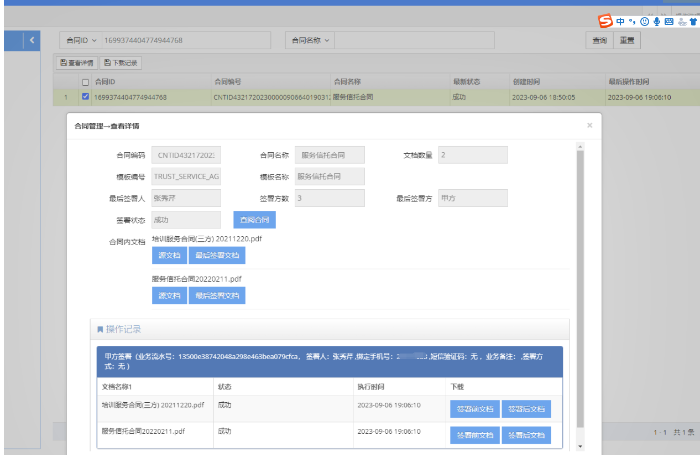Screen dimensions: 700x457
Task: Open the IME soft keyboard icon
Action: click(x=668, y=21)
